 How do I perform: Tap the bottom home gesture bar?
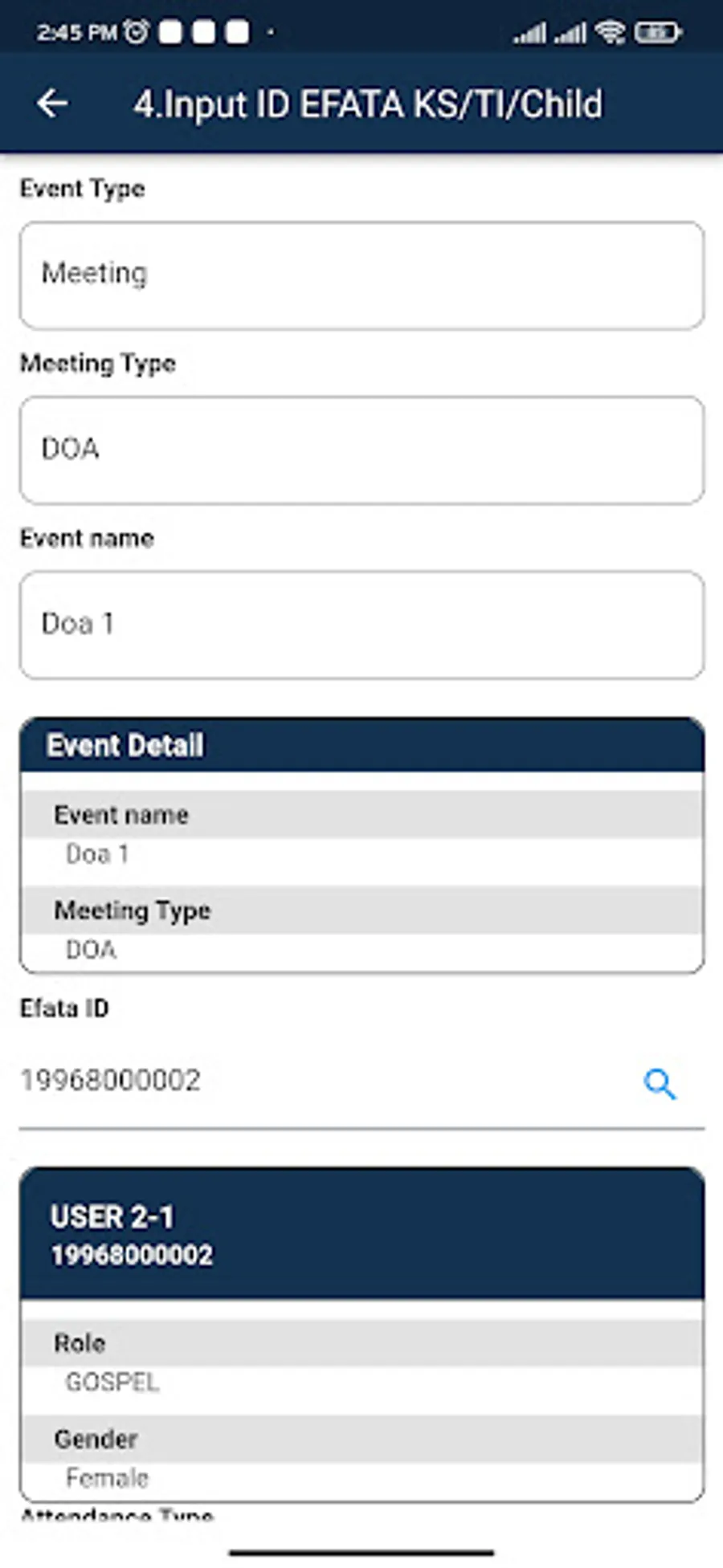[361, 1553]
